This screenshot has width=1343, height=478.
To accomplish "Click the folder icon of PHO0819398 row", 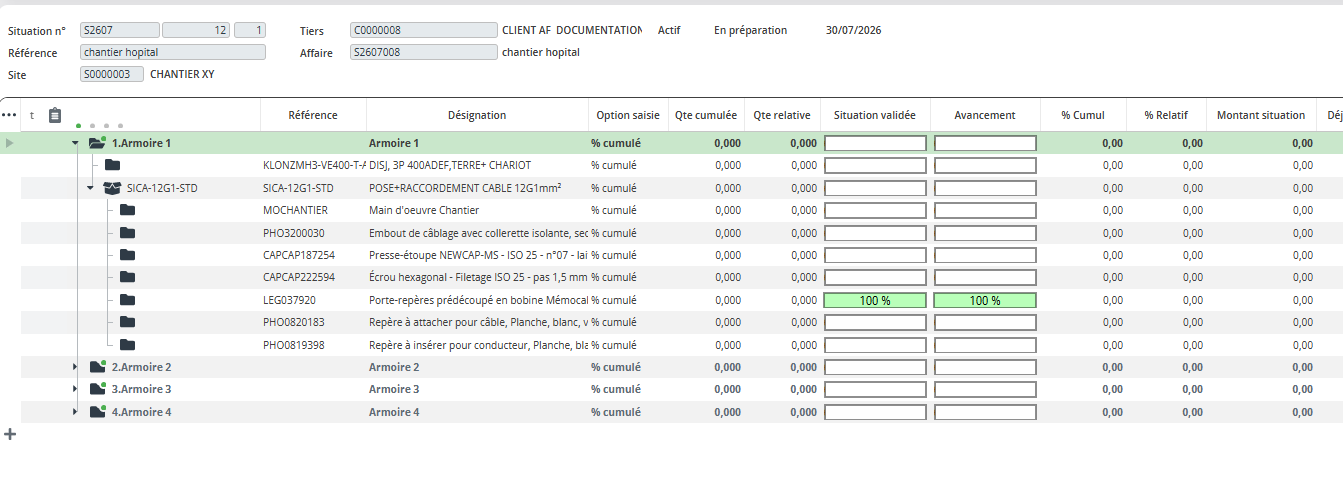I will point(127,345).
